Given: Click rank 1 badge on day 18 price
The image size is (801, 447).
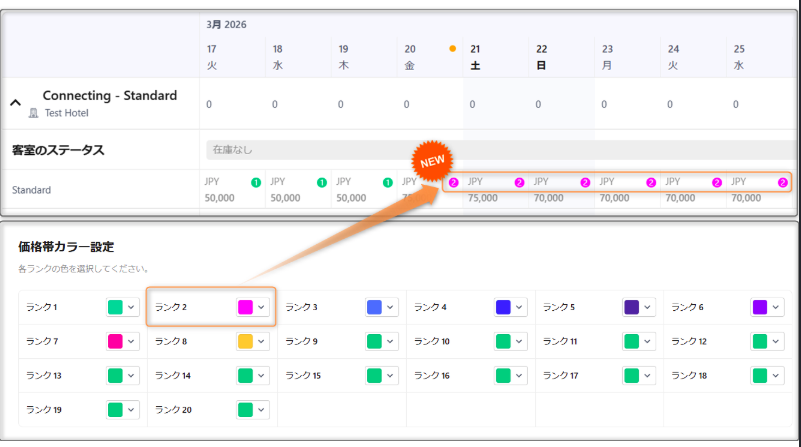Looking at the screenshot, I should pos(322,182).
